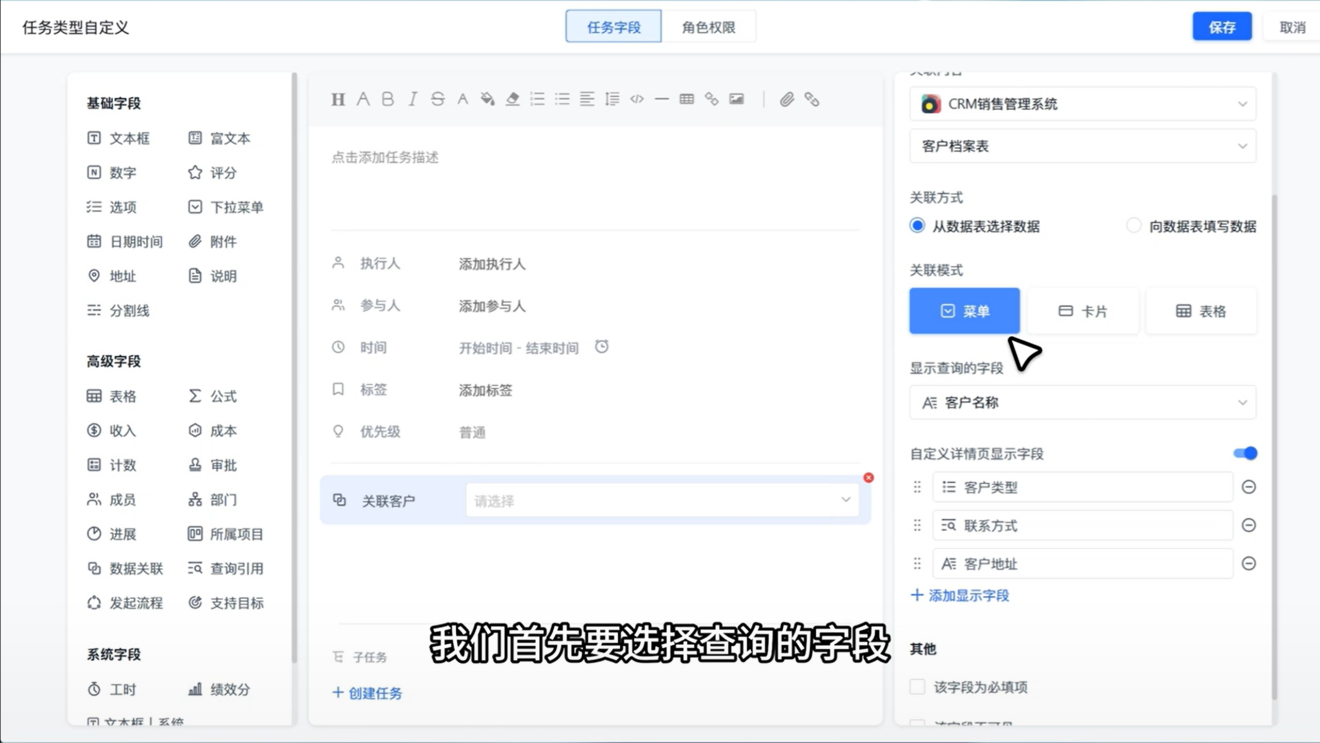Open the 客户档案表 dropdown
The image size is (1320, 743).
coord(1083,146)
